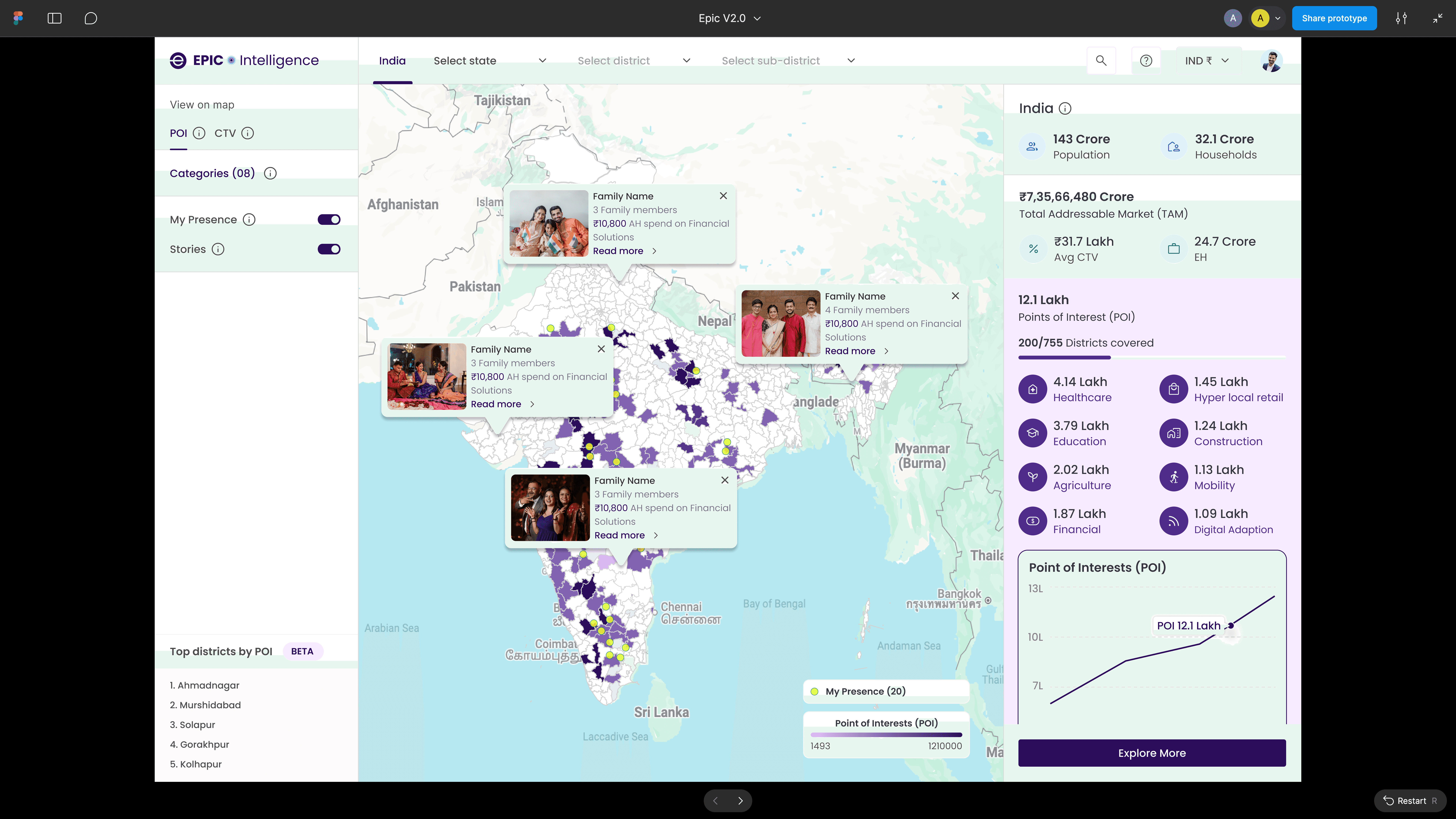Click the info icon beside India heading

1065,108
